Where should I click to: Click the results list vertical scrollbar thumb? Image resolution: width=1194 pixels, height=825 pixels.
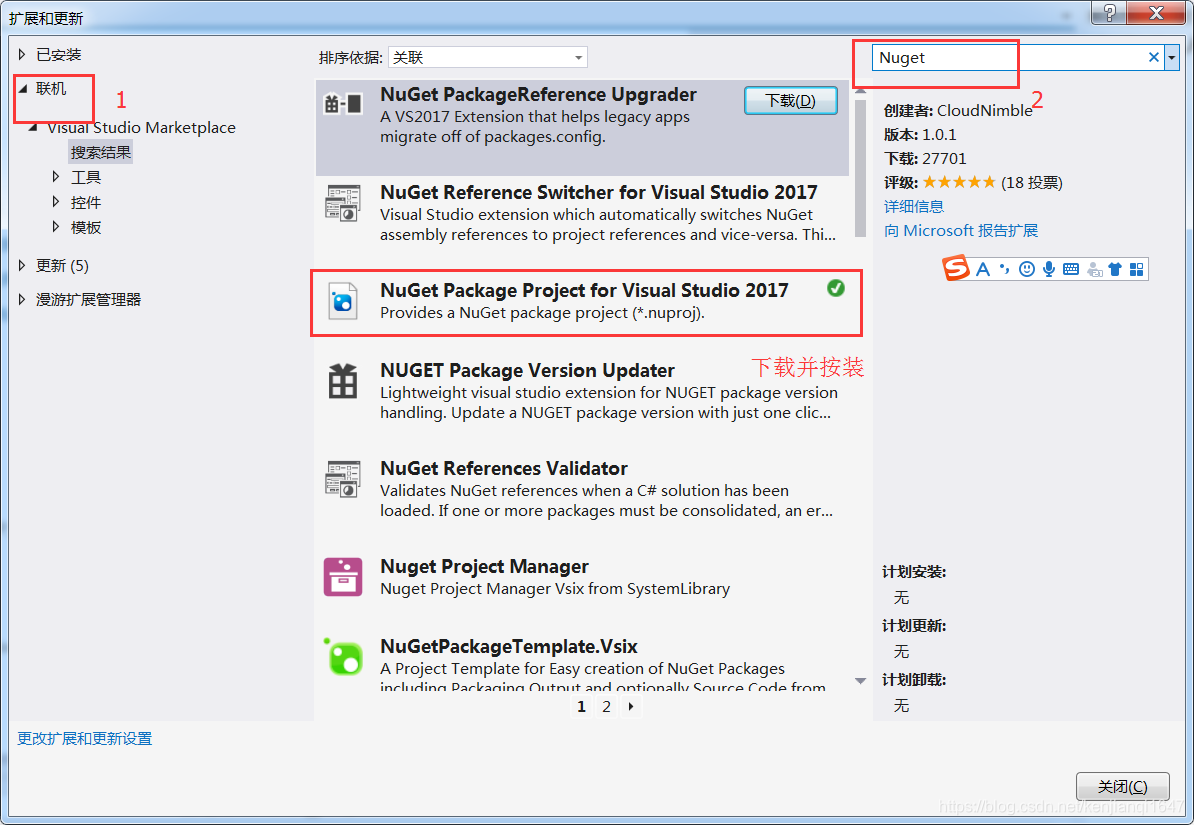point(860,168)
